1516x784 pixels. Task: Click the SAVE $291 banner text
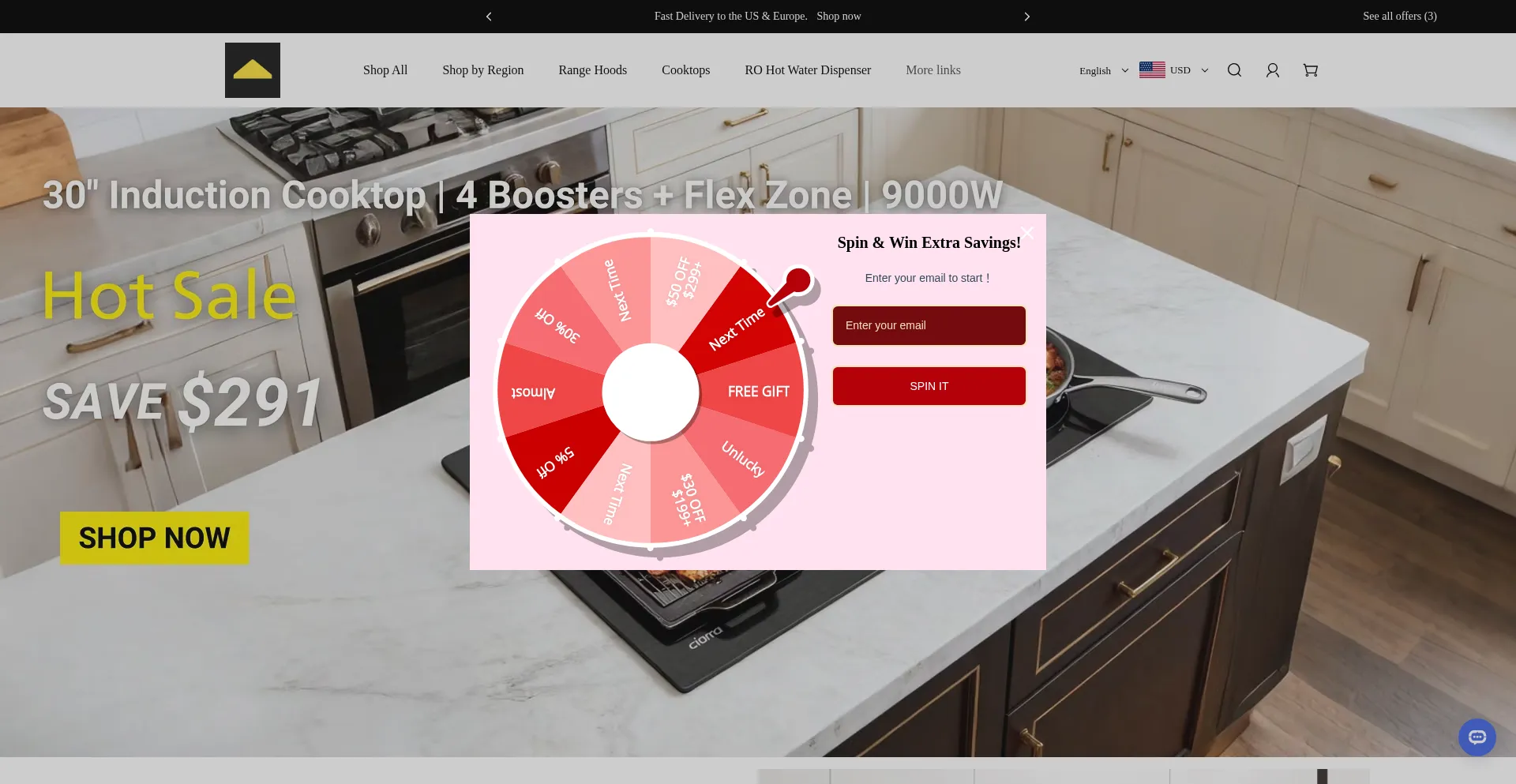point(183,402)
